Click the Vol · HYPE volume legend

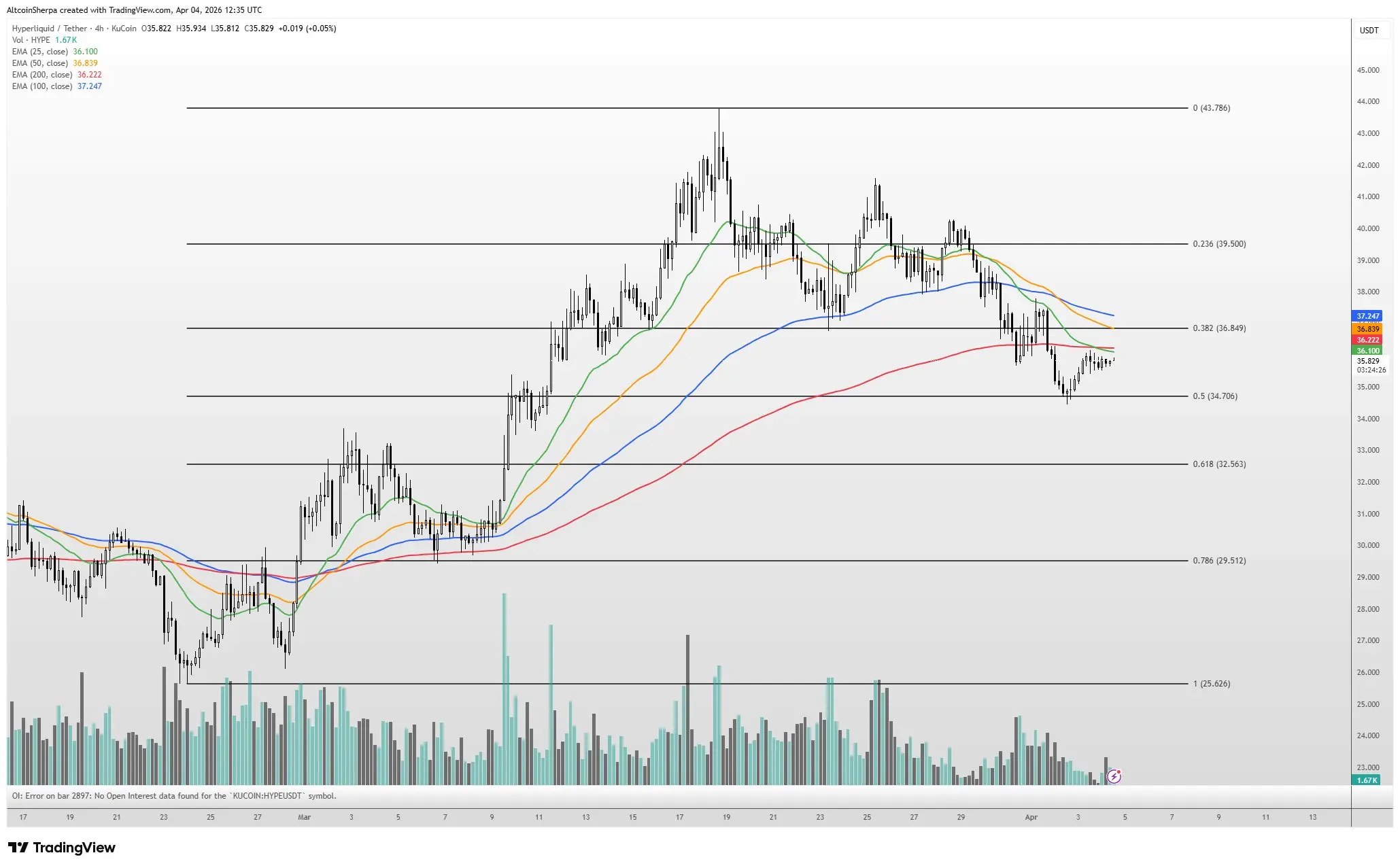click(x=31, y=40)
